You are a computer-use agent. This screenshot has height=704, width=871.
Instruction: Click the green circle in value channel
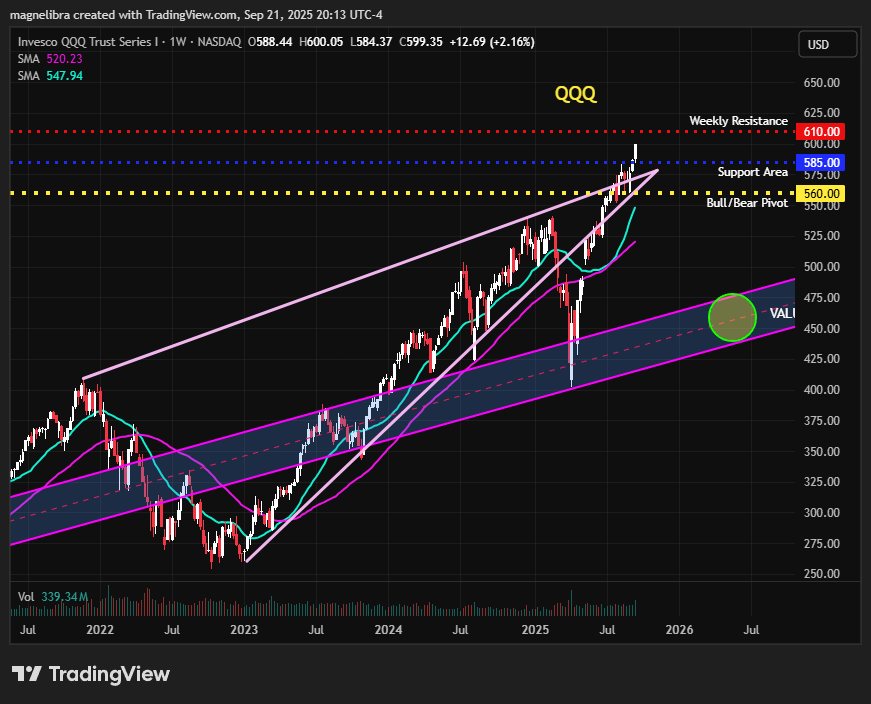pos(732,317)
